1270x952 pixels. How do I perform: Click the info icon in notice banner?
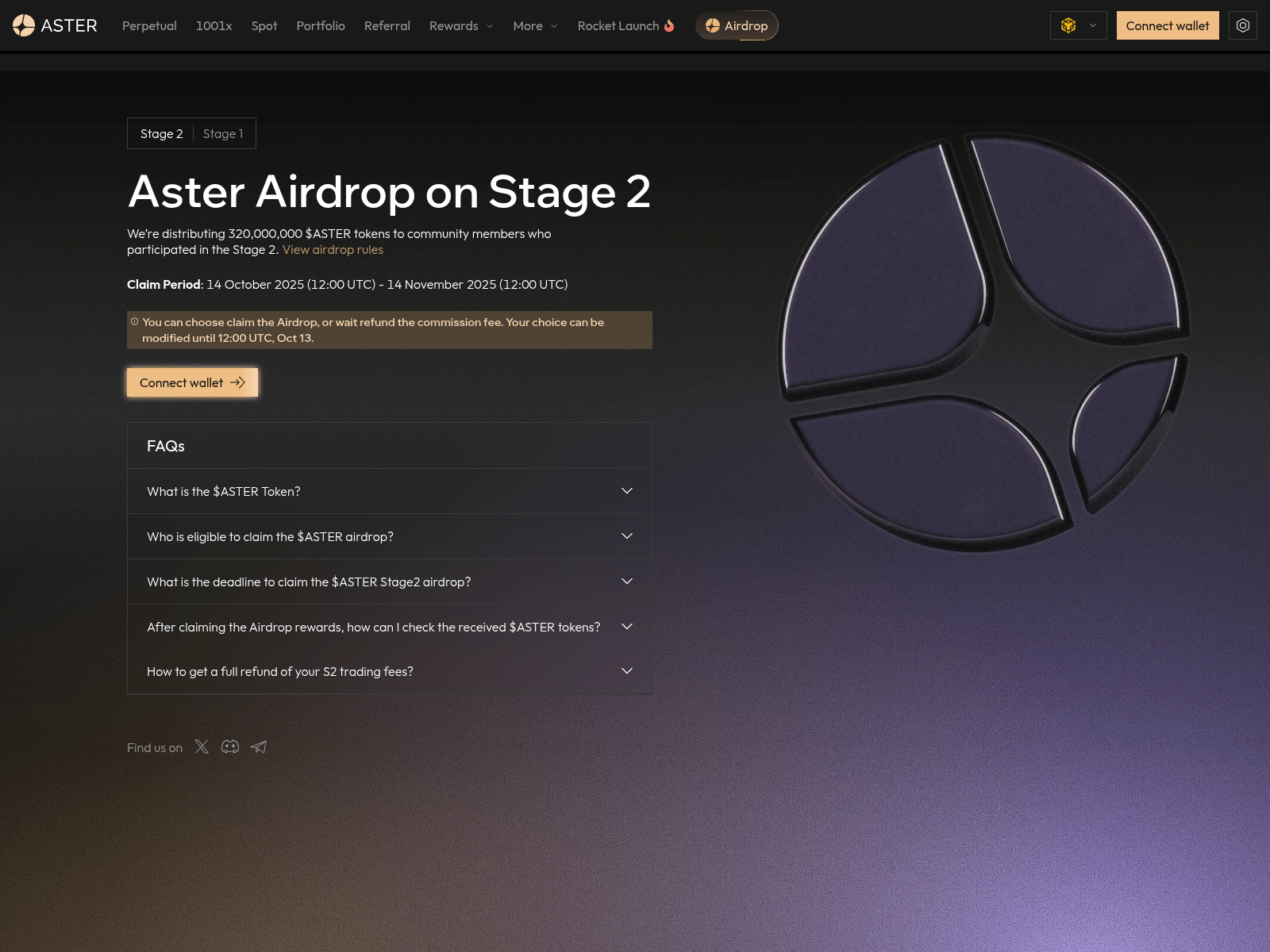point(135,321)
